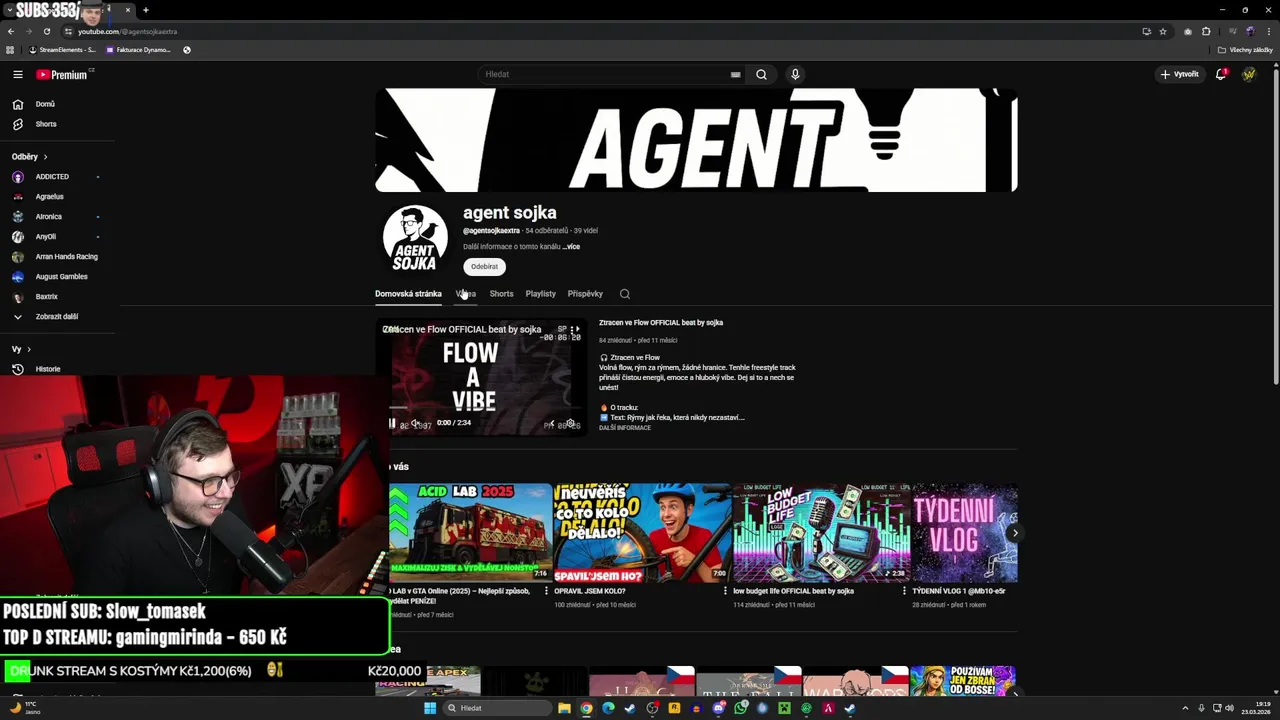The image size is (1280, 720).
Task: Open low budget life video thumbnail
Action: [821, 532]
